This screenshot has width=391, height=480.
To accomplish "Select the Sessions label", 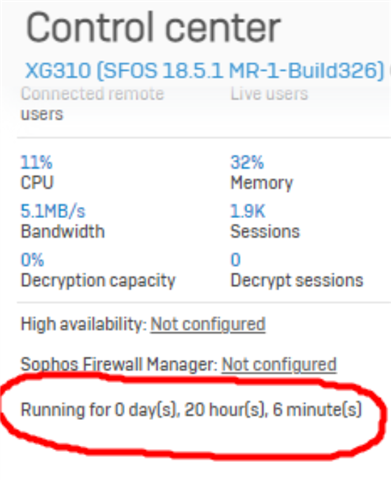I will [265, 231].
